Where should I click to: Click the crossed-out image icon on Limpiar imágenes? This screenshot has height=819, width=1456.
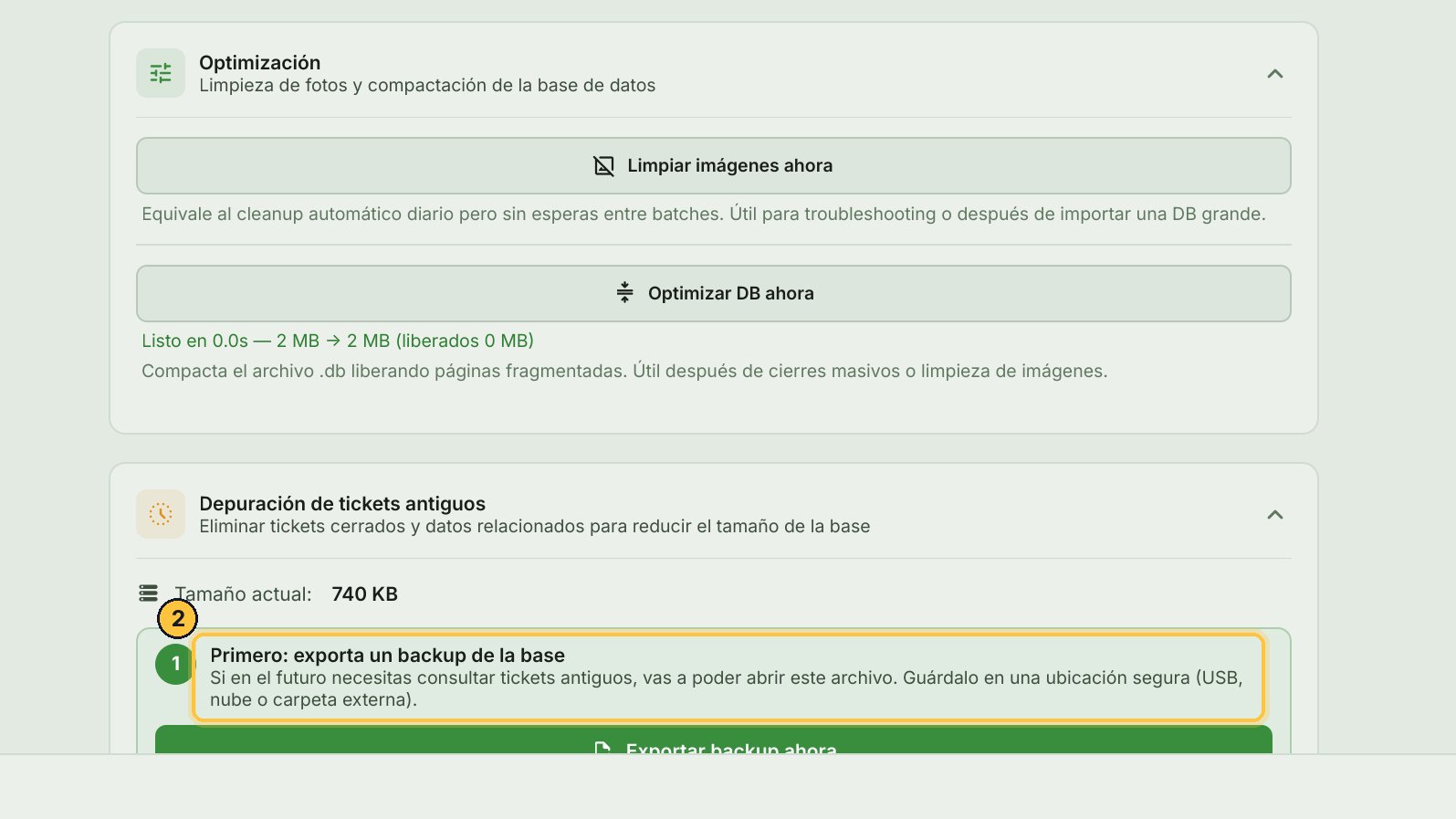click(603, 166)
